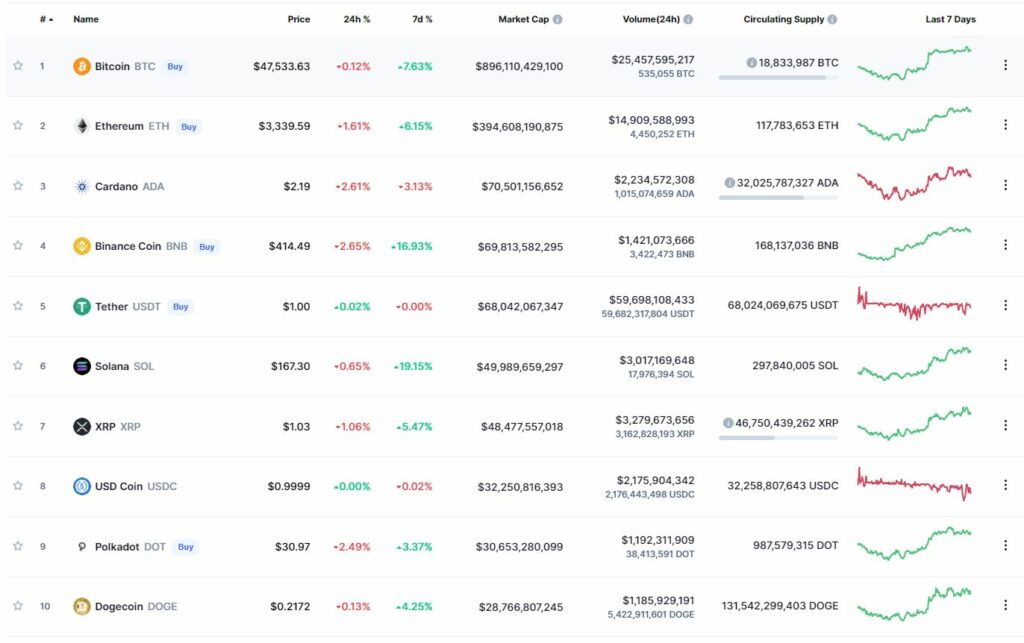This screenshot has width=1024, height=643.
Task: Click the Ethereum diamond logo icon
Action: pos(82,126)
